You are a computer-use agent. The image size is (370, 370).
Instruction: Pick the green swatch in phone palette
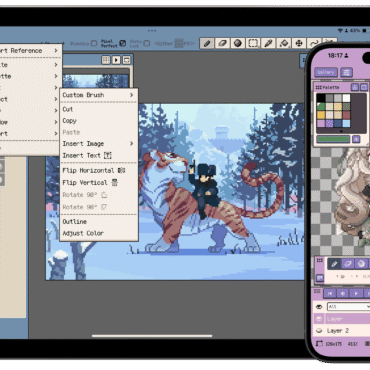point(321,107)
